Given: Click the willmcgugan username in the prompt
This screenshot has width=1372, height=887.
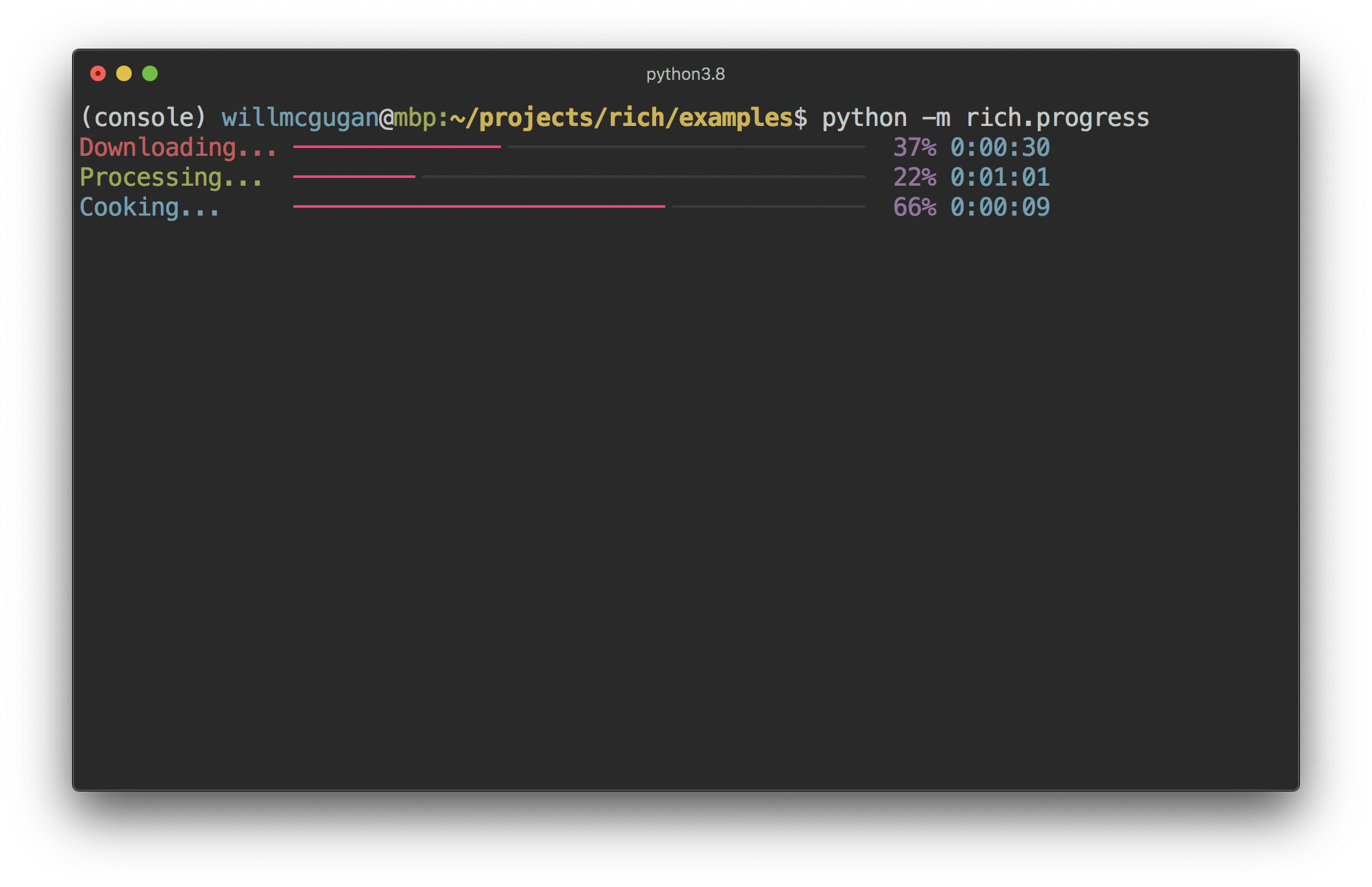Looking at the screenshot, I should point(300,118).
